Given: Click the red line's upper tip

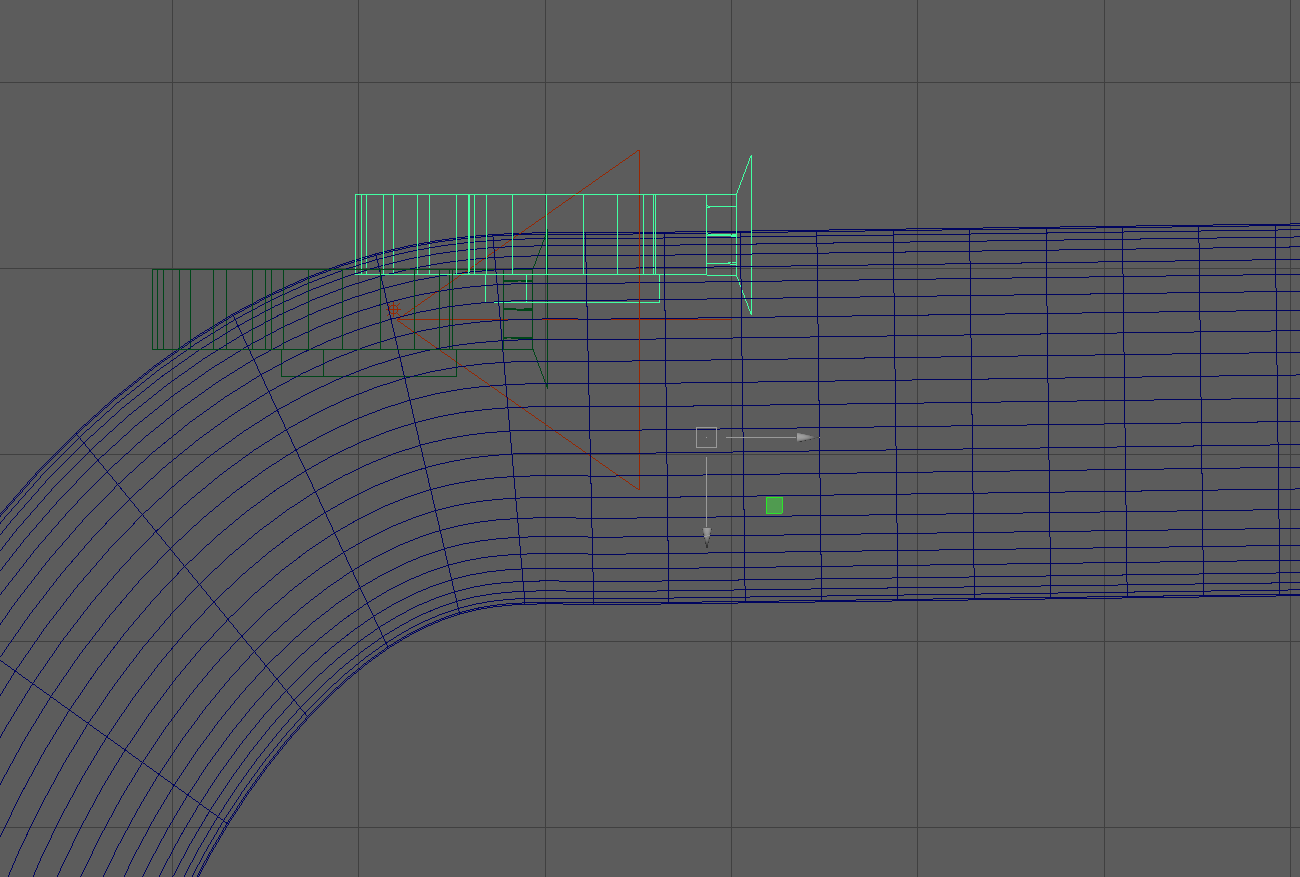Looking at the screenshot, I should pos(637,151).
